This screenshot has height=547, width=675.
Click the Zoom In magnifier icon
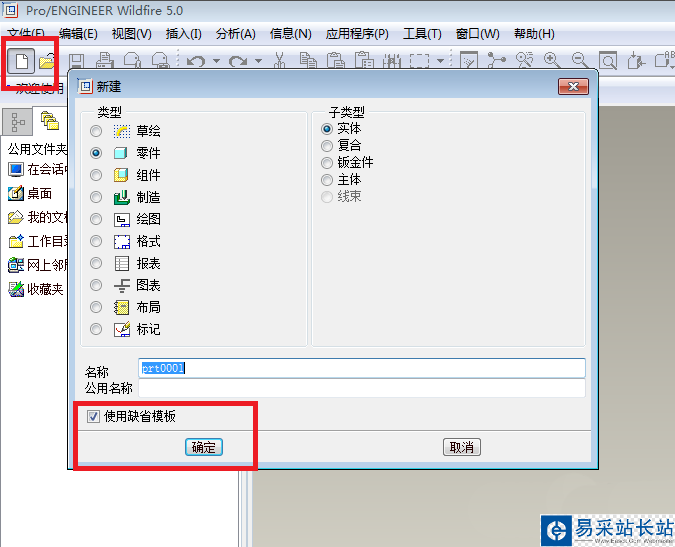(x=552, y=61)
